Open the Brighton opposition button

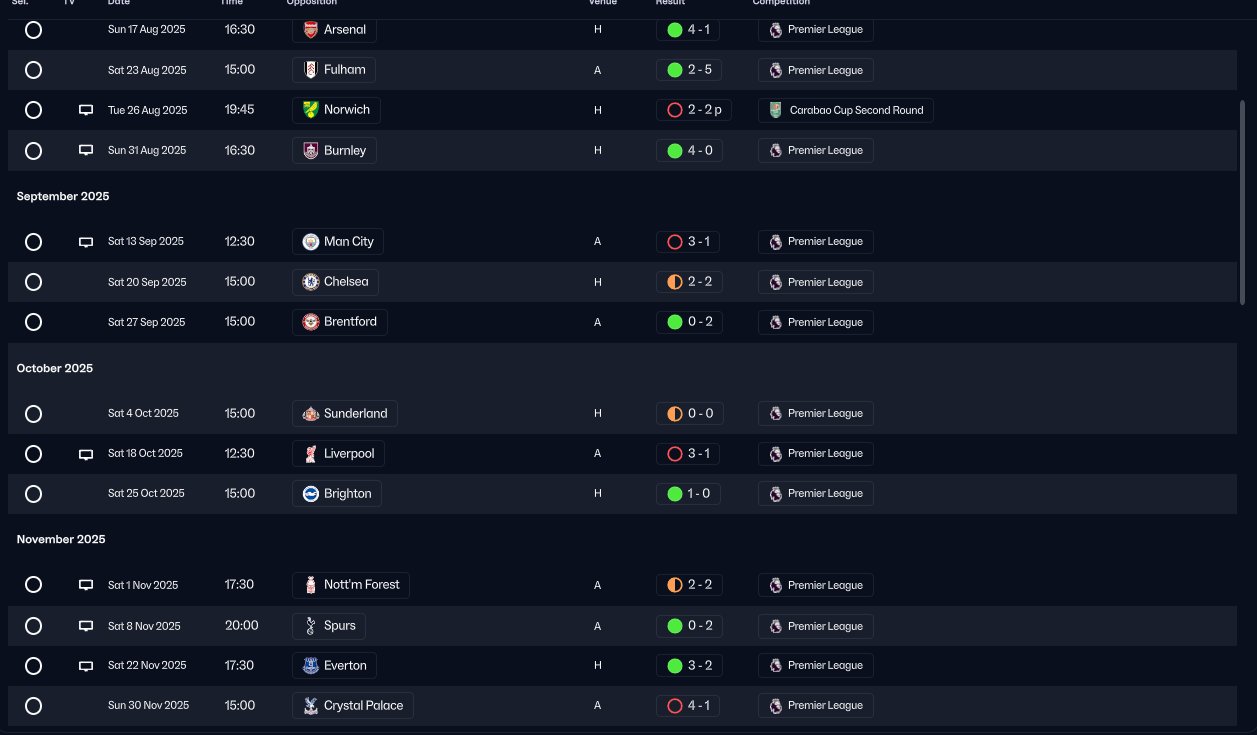click(x=337, y=494)
